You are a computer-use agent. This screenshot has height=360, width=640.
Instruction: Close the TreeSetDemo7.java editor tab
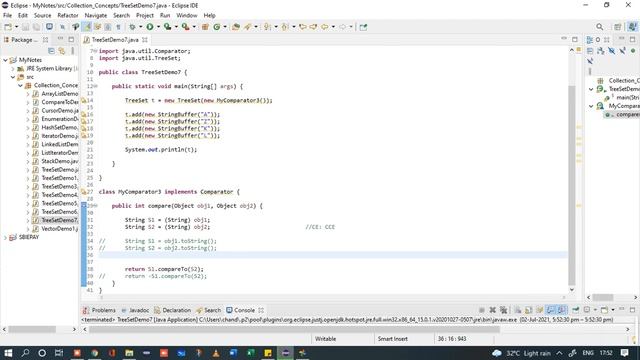point(145,40)
